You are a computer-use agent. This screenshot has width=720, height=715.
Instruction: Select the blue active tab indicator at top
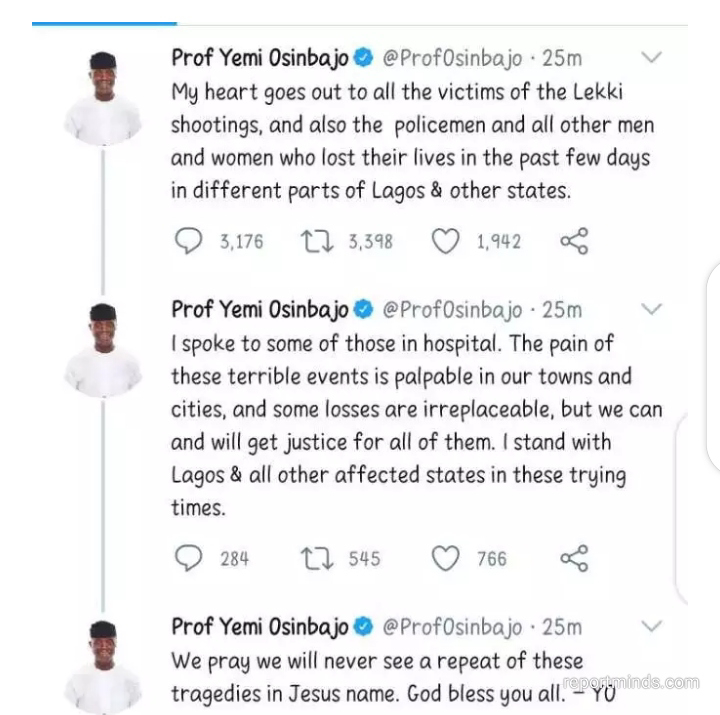pyautogui.click(x=104, y=22)
